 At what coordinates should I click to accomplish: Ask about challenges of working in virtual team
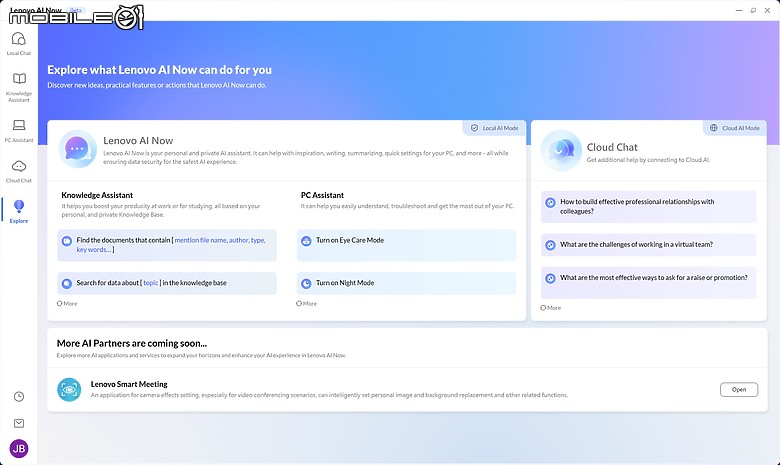pos(649,245)
